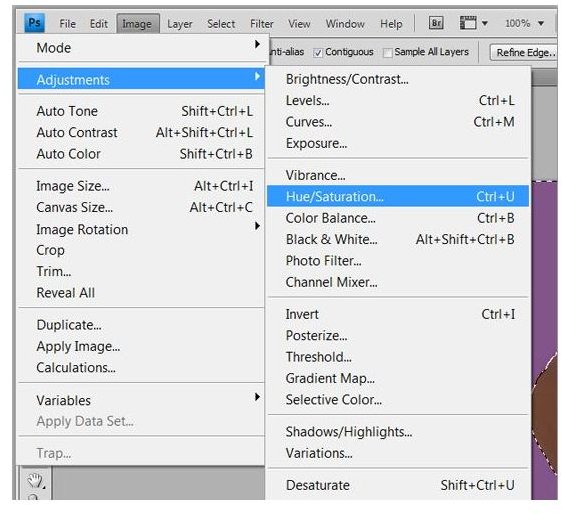The width and height of the screenshot is (562, 514).
Task: Select the Trim menu entry
Action: click(142, 271)
